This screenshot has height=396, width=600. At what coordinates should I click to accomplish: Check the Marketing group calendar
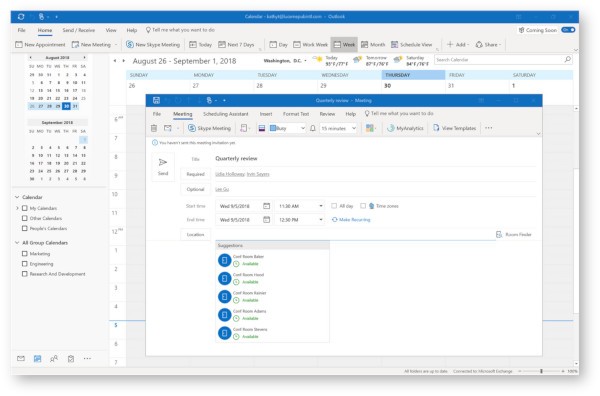[x=25, y=254]
